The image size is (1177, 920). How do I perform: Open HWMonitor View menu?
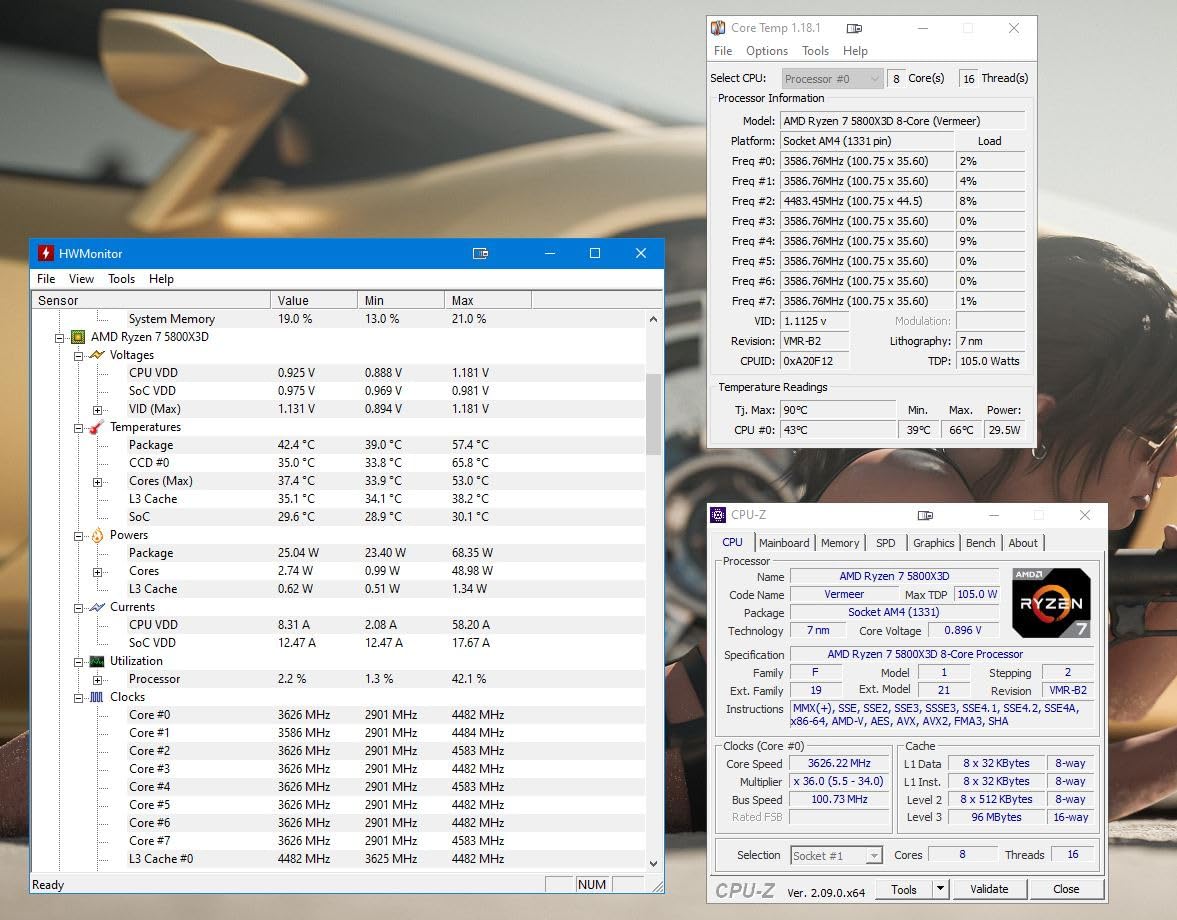[81, 278]
